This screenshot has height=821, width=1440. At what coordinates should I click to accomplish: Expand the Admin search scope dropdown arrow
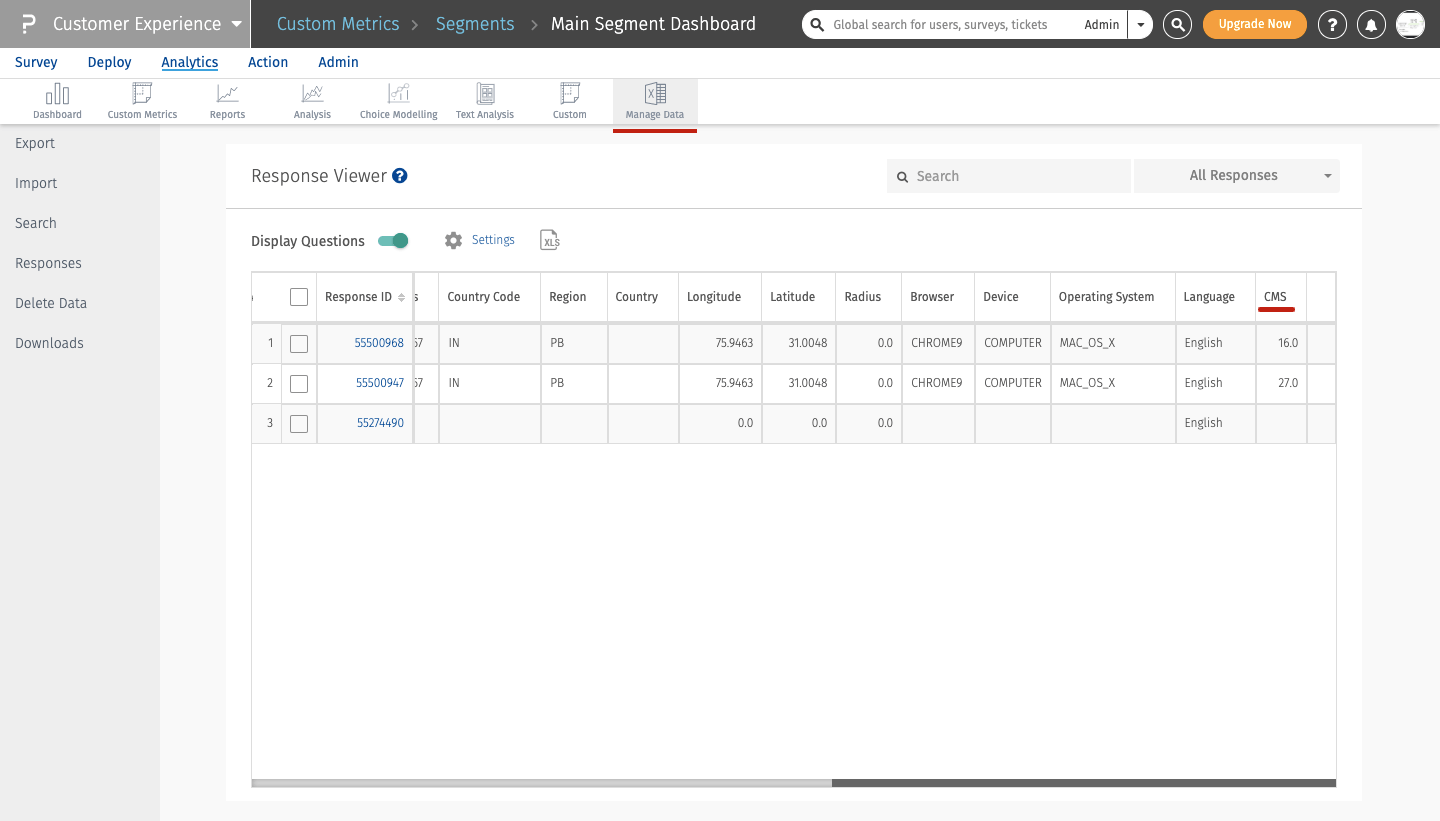point(1141,24)
